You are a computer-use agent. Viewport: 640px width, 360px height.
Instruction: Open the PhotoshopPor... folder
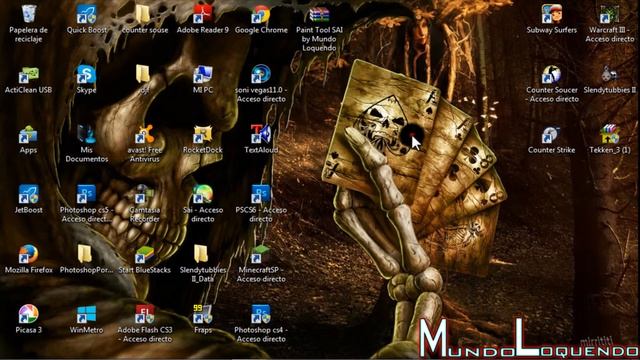85,254
